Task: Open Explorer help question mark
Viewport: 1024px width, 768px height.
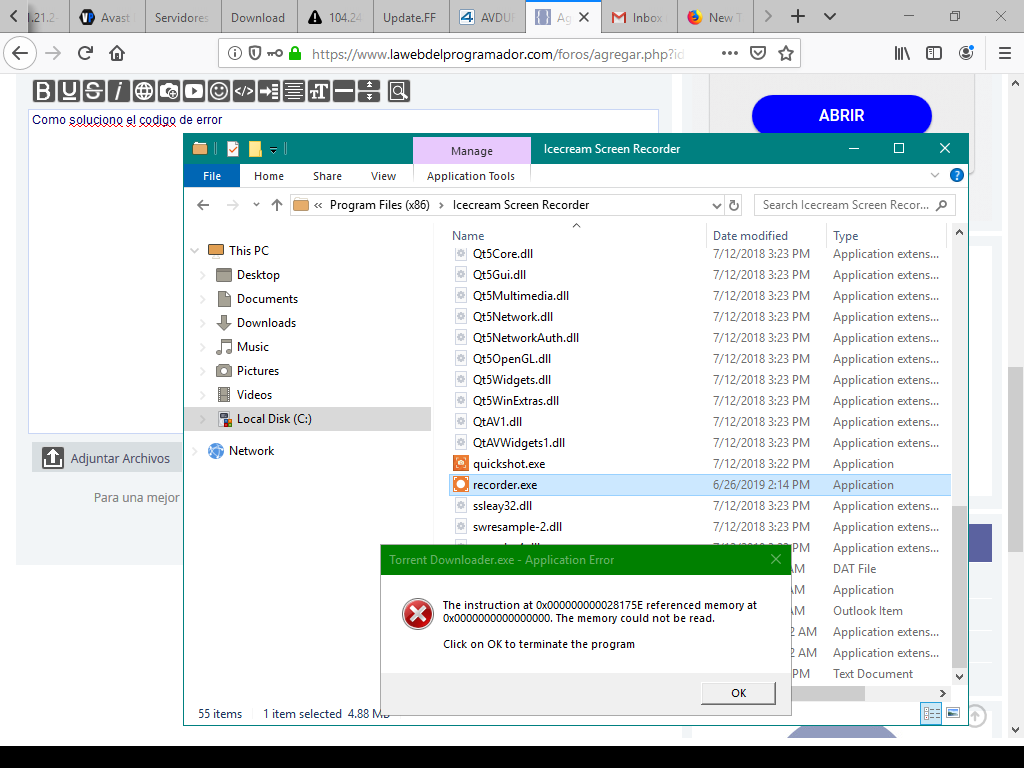Action: point(956,175)
